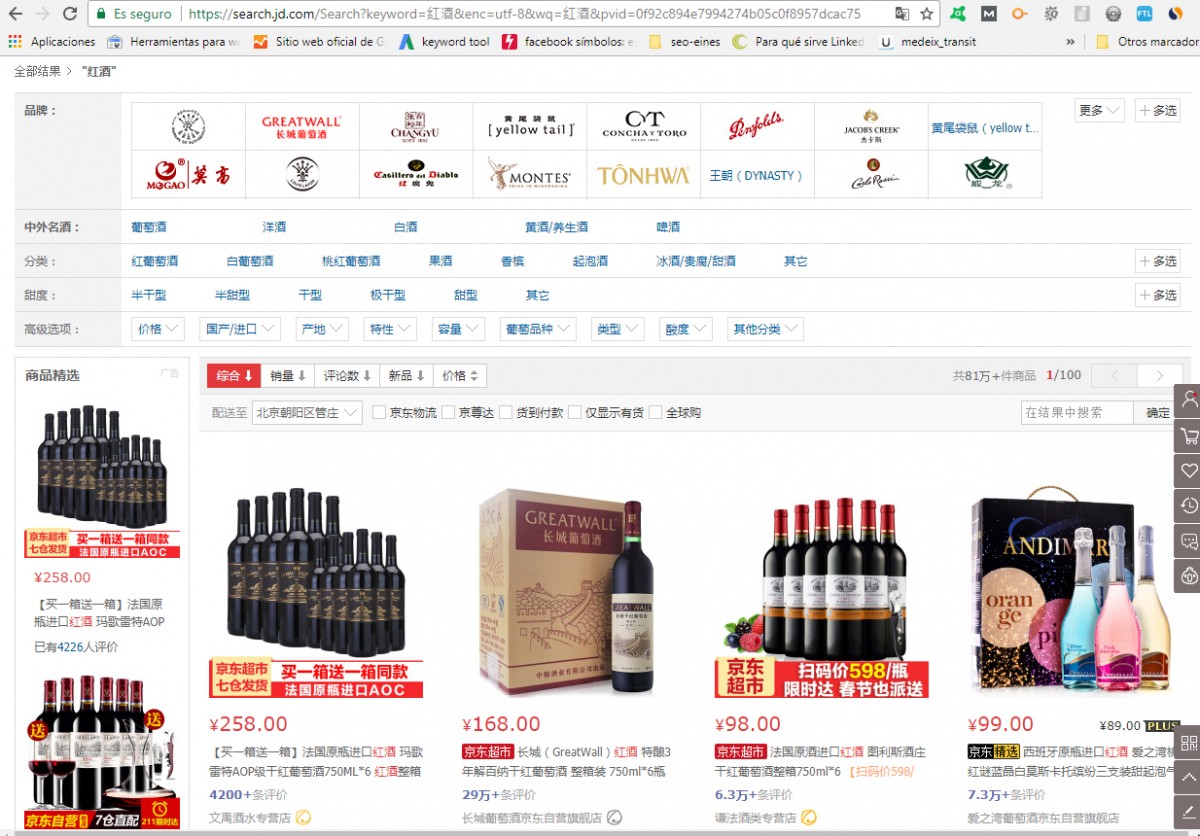Bookmark page with the star icon
The height and width of the screenshot is (836, 1200).
(927, 14)
